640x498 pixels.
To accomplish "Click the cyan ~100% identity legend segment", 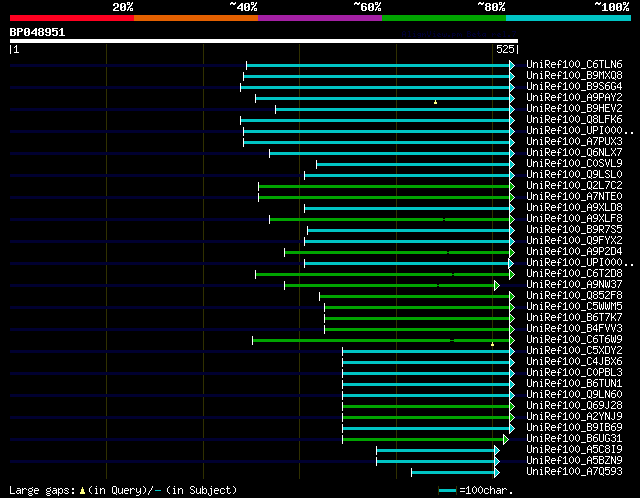I will (569, 18).
